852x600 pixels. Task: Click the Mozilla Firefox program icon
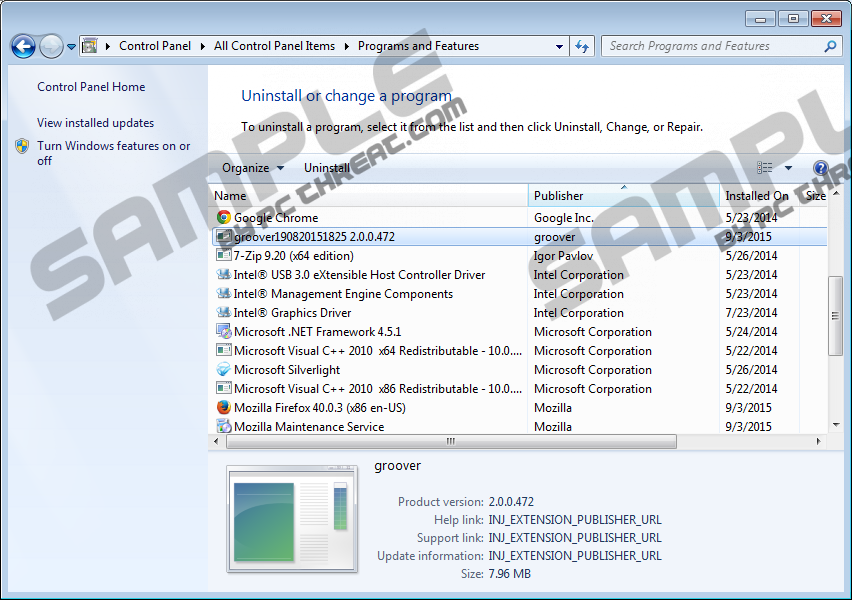(224, 408)
